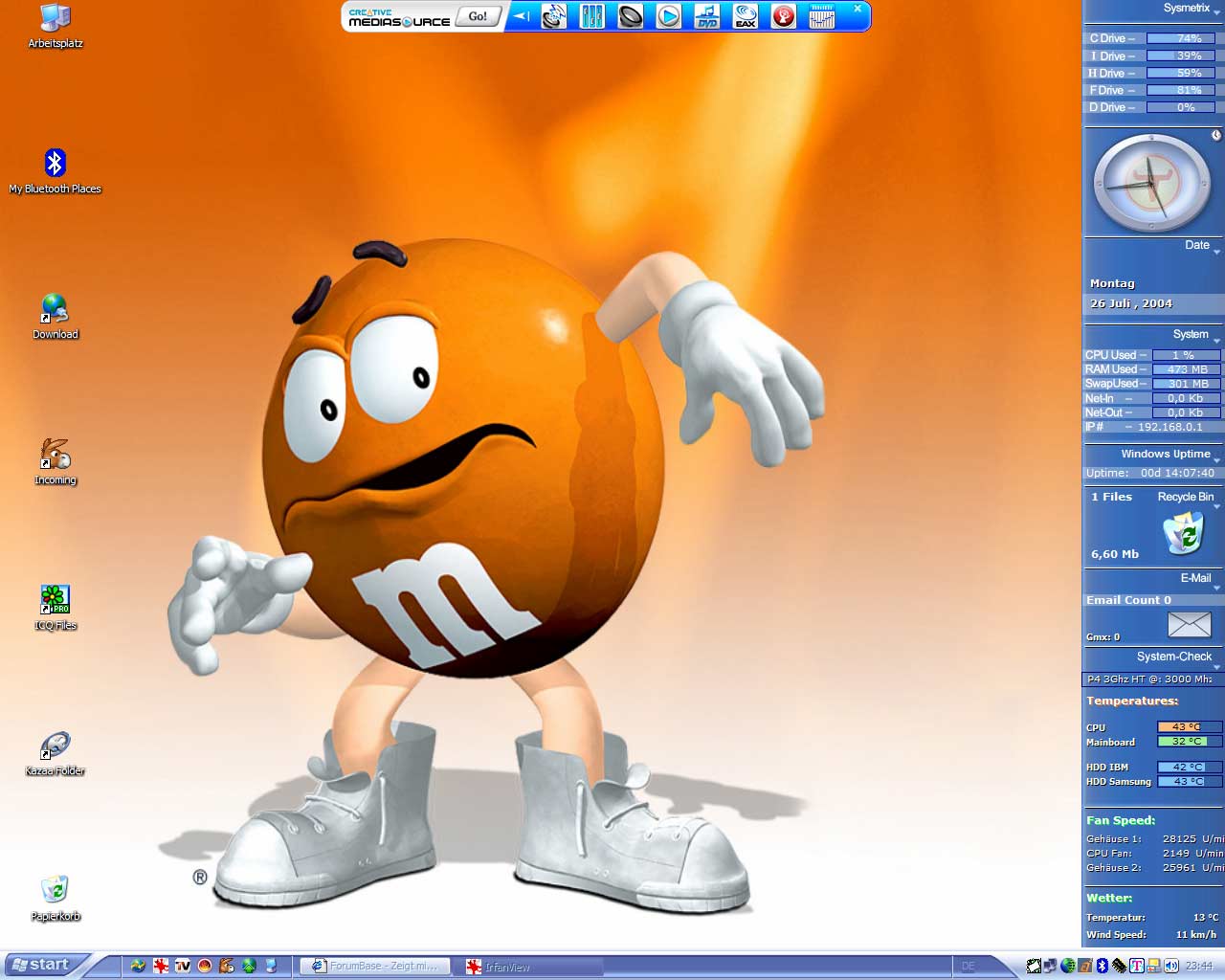Launch the squirrel quick launch icon
The width and height of the screenshot is (1225, 980).
[x=226, y=966]
